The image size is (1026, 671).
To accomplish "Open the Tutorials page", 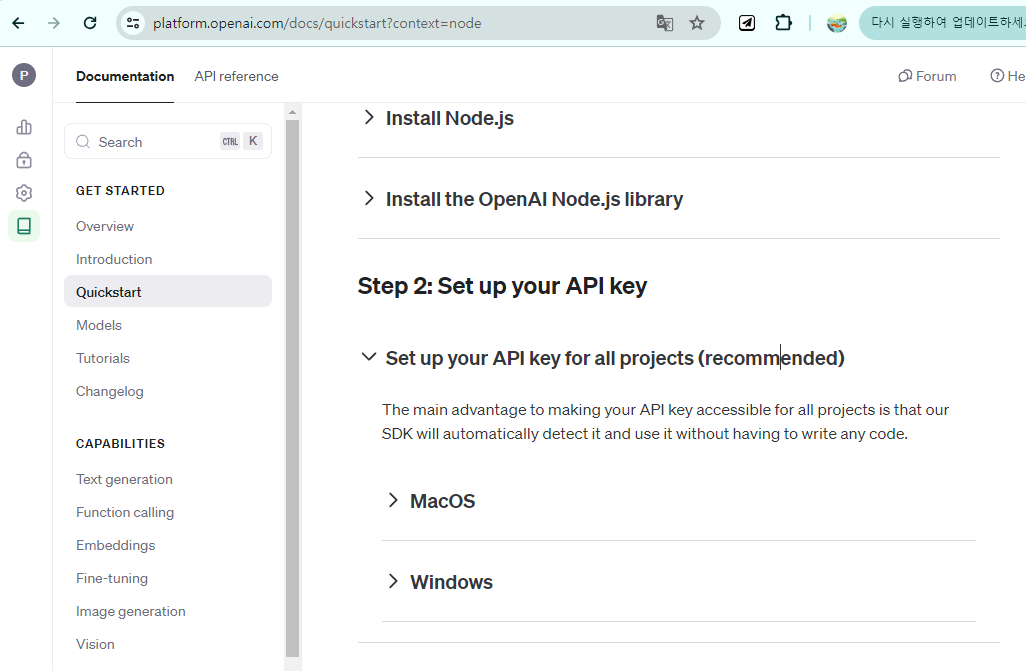I will [x=103, y=358].
